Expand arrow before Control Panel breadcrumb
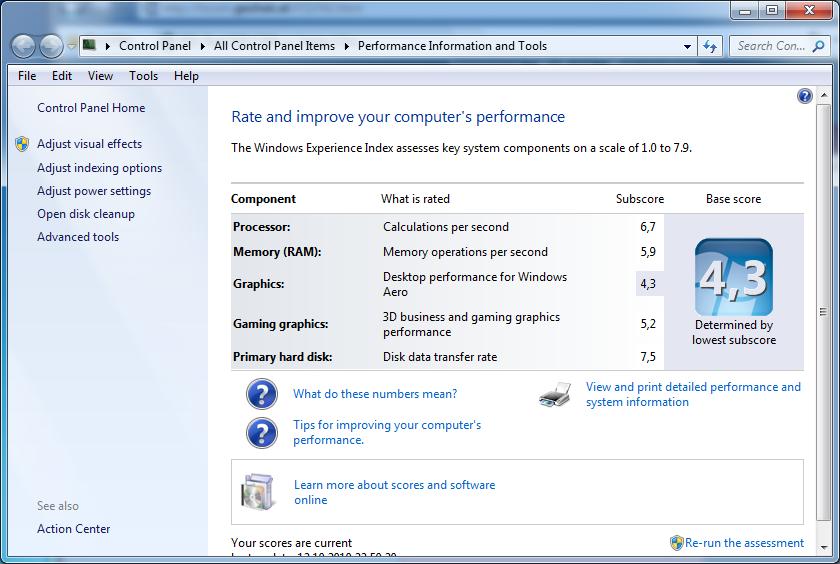840x564 pixels. pos(108,47)
